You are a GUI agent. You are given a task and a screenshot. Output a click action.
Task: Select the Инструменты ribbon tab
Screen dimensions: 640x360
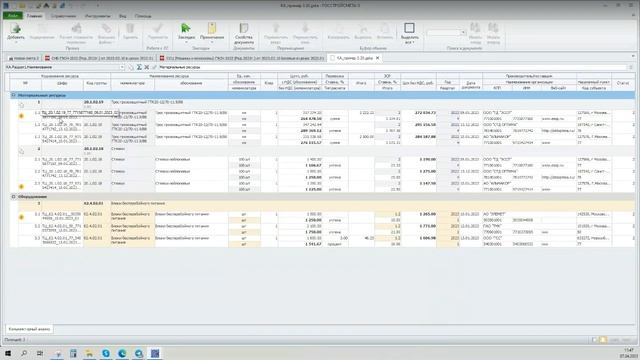click(98, 16)
